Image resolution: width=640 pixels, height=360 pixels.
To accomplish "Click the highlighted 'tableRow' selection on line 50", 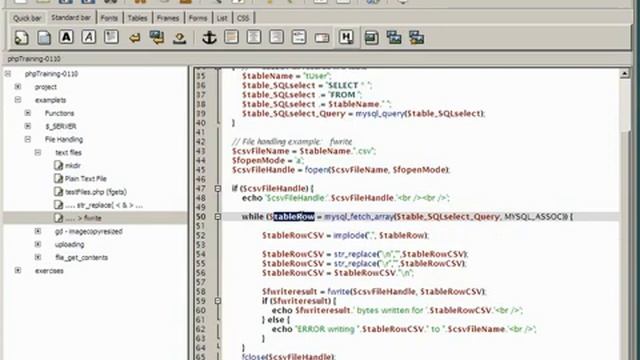I will 294,217.
